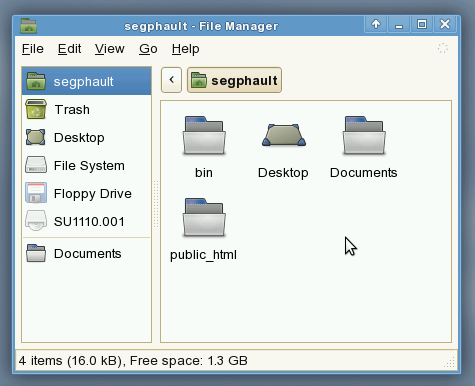Select the public_html folder icon

tap(204, 217)
